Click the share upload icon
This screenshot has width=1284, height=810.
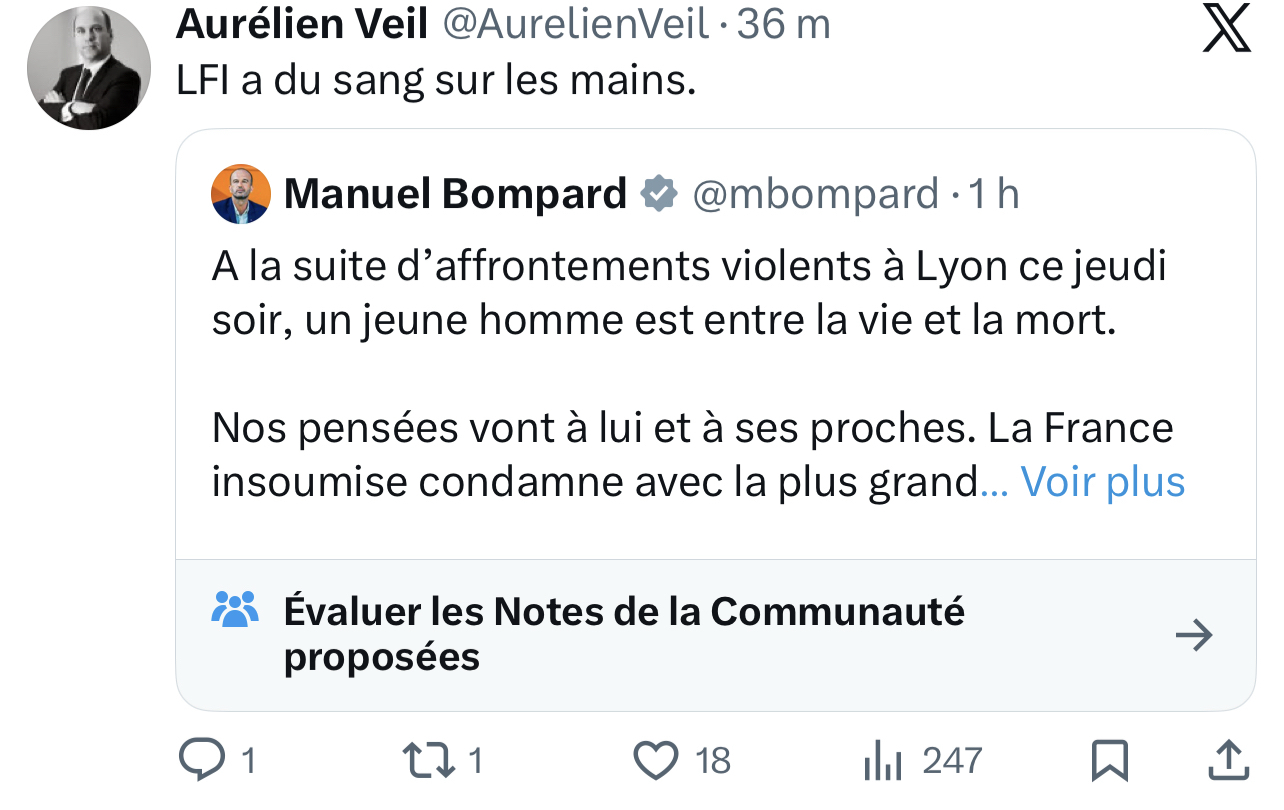[1226, 761]
